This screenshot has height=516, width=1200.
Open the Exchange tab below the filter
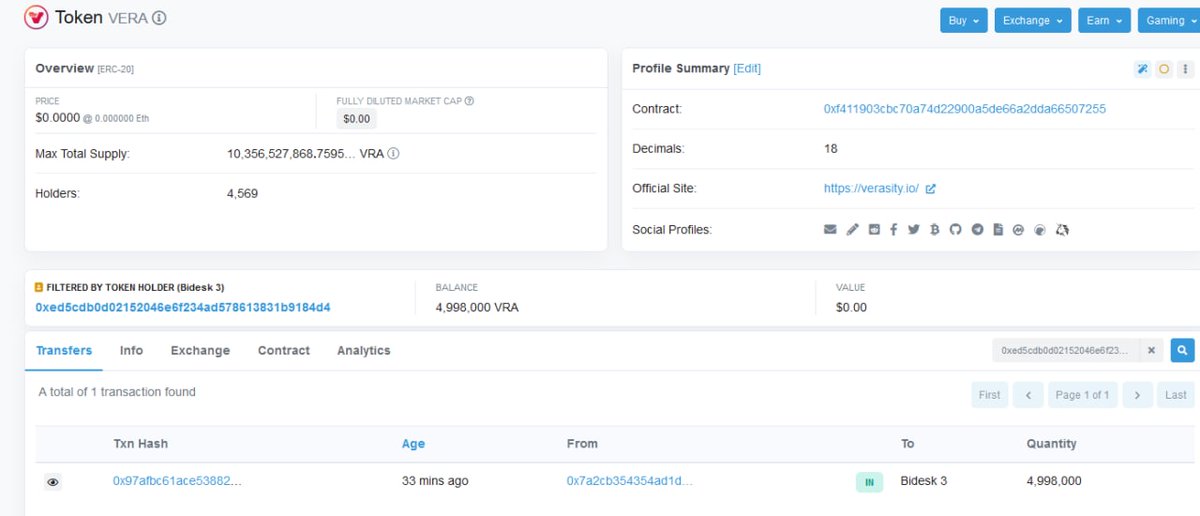pyautogui.click(x=200, y=351)
